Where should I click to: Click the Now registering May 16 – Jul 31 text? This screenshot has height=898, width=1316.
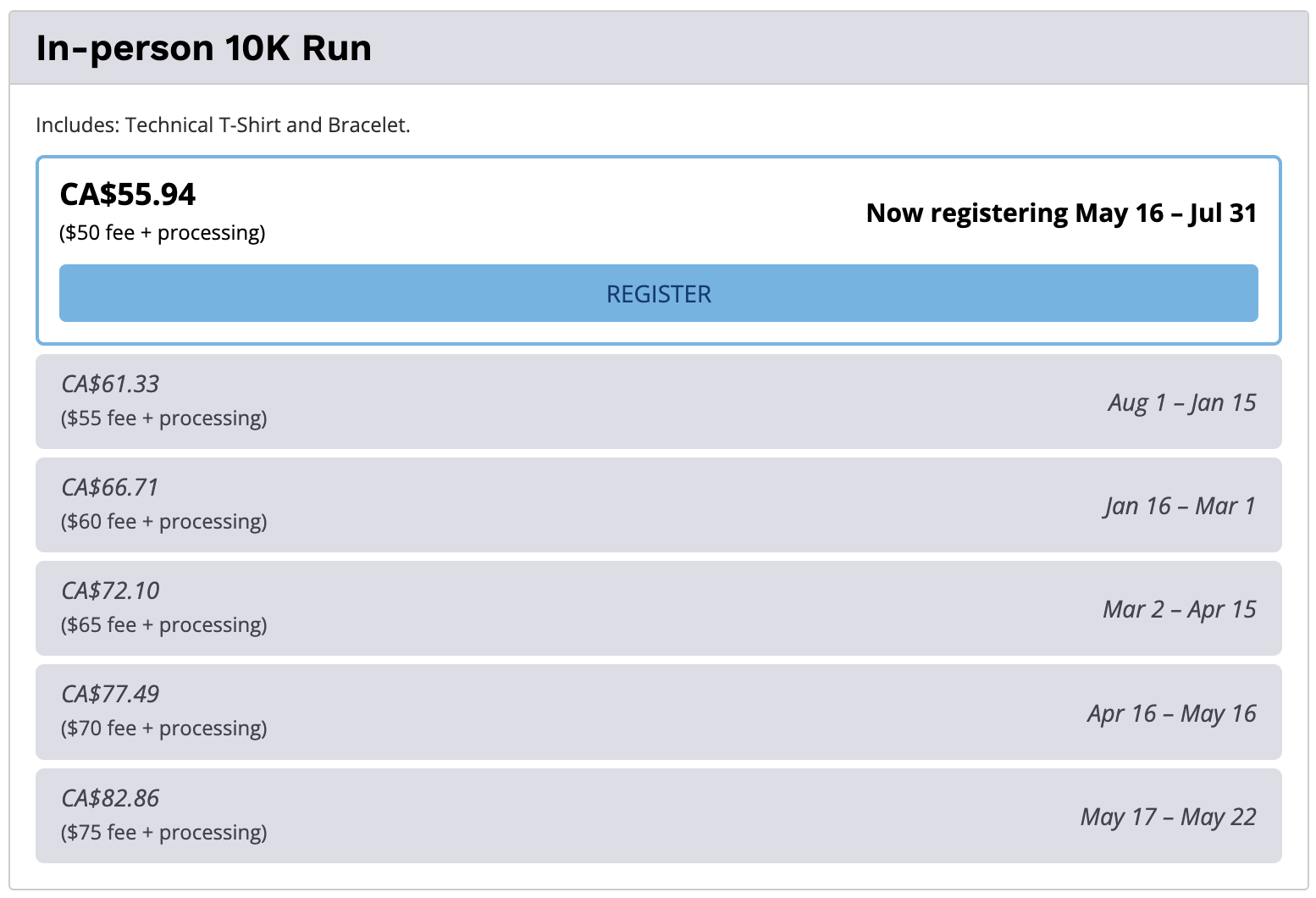tap(1061, 213)
